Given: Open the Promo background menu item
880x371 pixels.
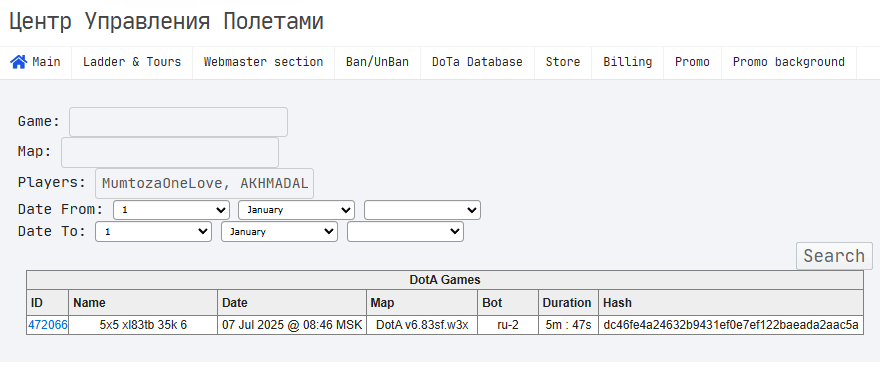Looking at the screenshot, I should point(789,62).
